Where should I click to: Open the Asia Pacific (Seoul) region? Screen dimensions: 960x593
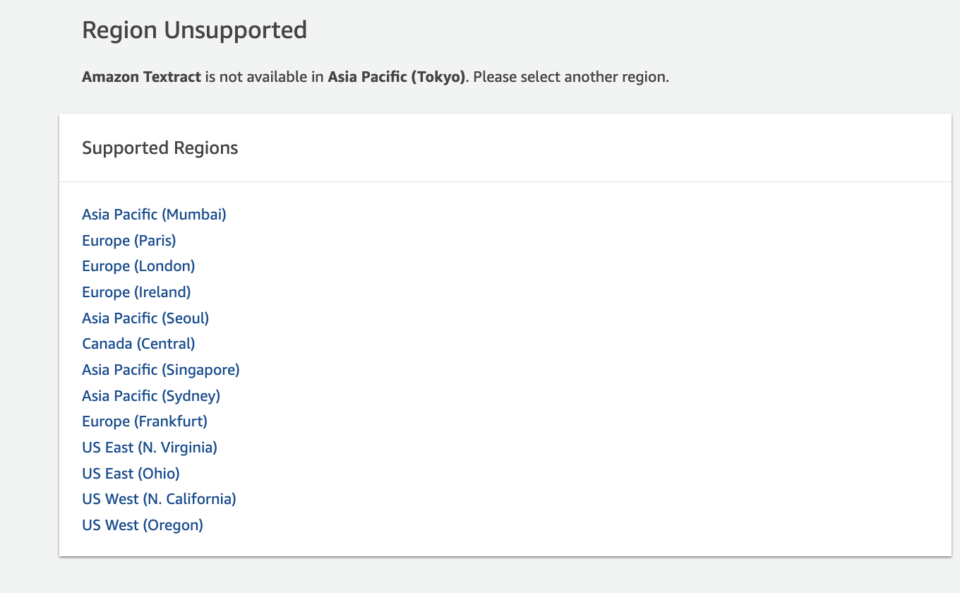coord(145,318)
